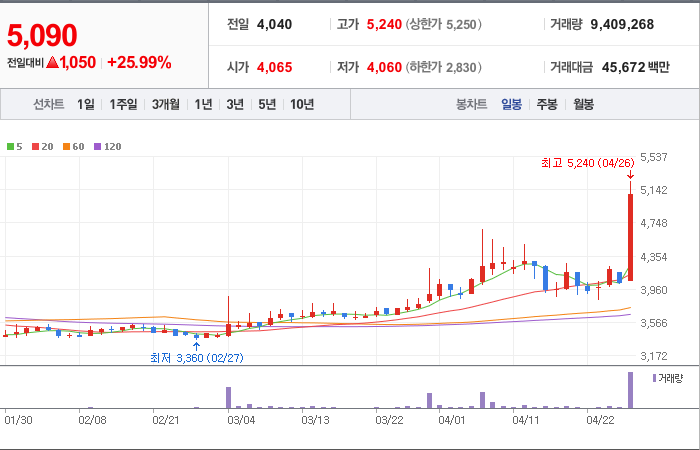Click the 5,537 price axis label

654,157
